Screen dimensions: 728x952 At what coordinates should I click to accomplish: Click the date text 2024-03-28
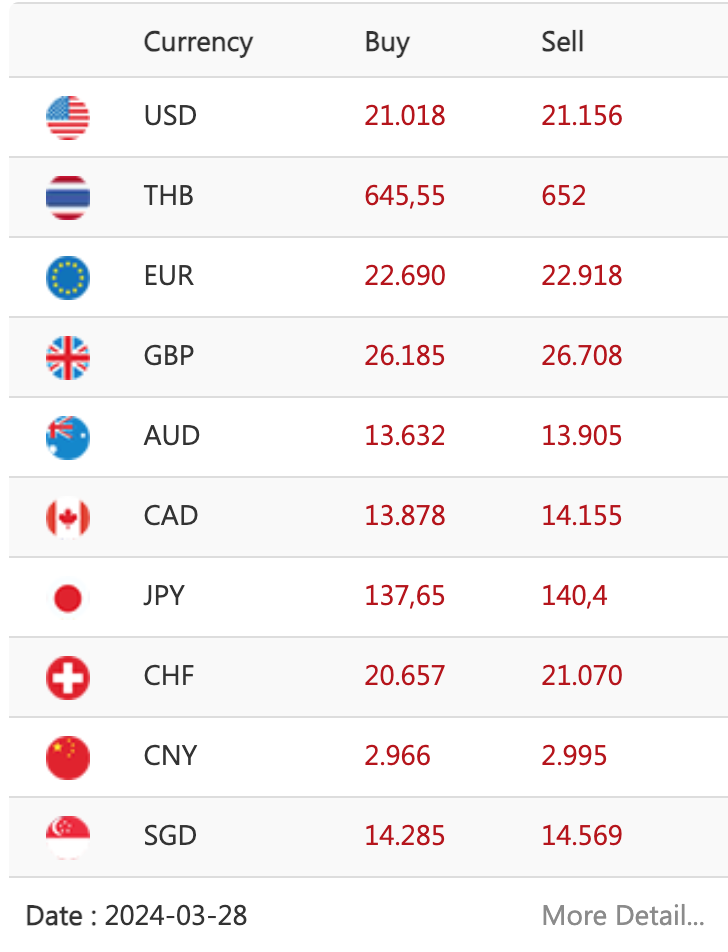tap(176, 916)
